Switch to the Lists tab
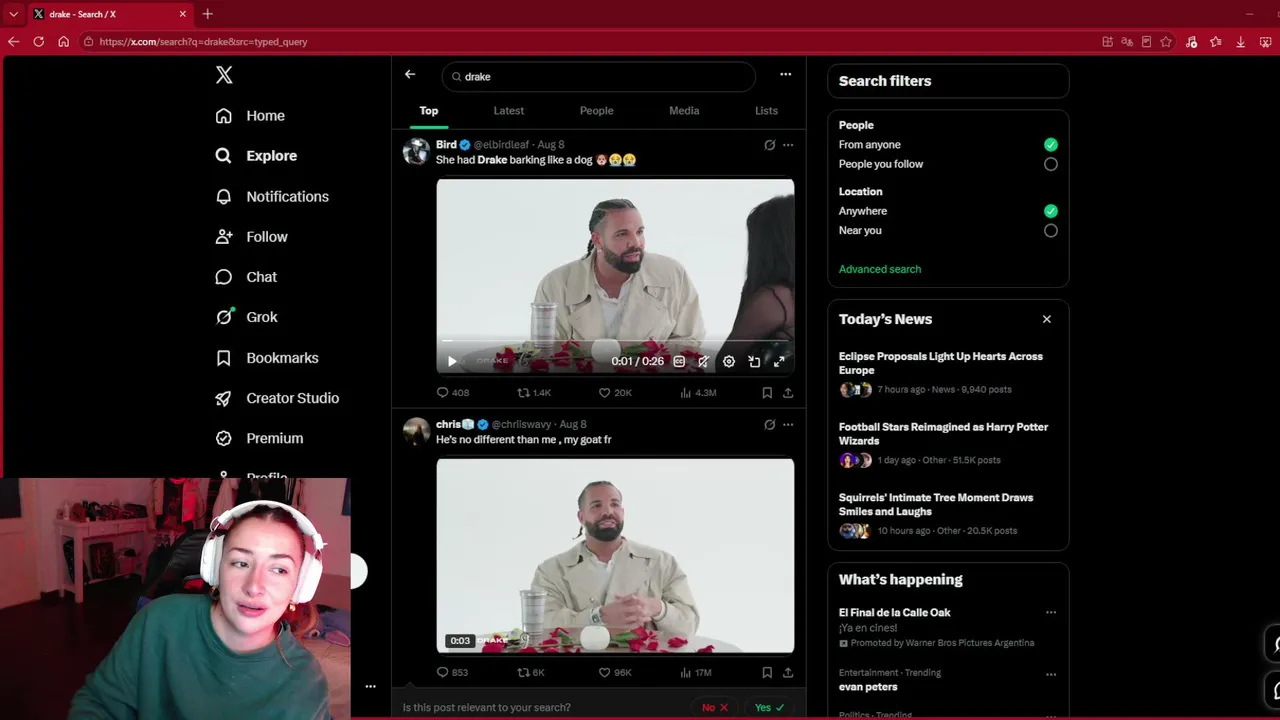This screenshot has width=1280, height=720. pyautogui.click(x=766, y=111)
